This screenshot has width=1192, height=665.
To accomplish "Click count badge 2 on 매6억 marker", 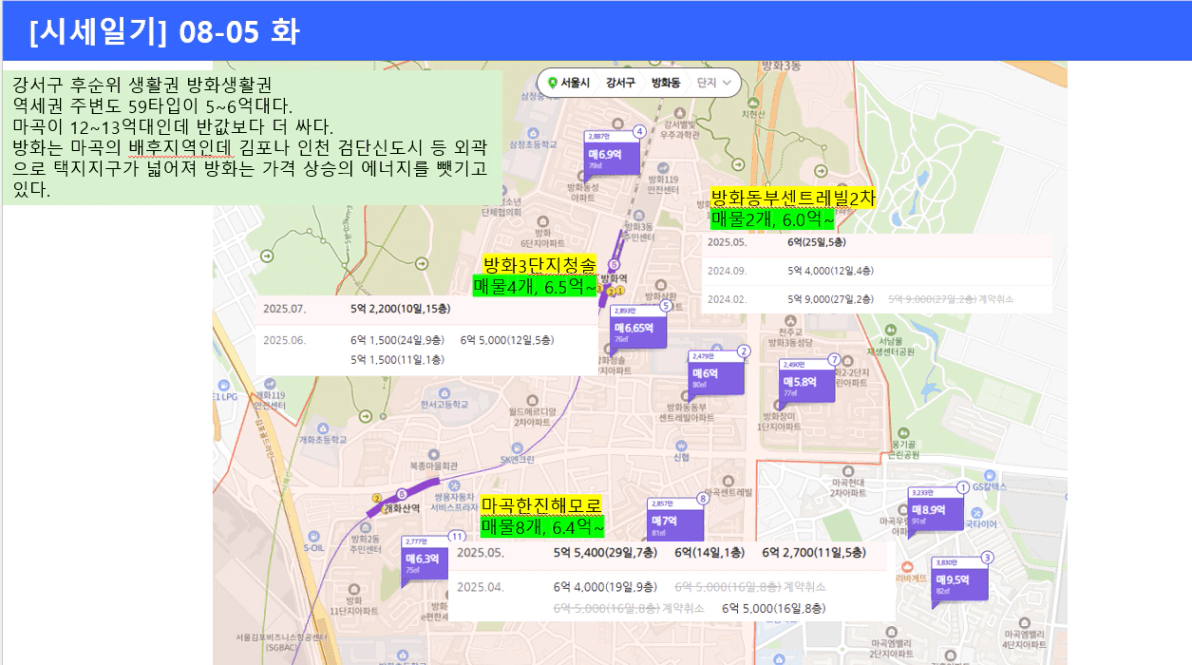I will (x=743, y=351).
